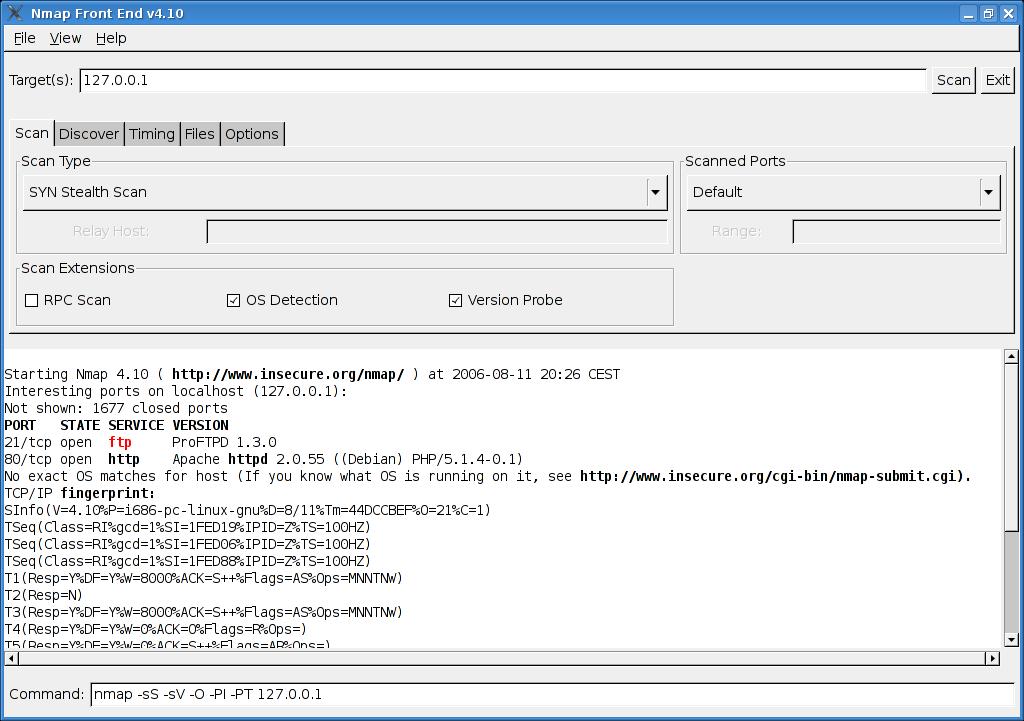Open the View menu
Viewport: 1024px width, 721px height.
click(x=65, y=38)
